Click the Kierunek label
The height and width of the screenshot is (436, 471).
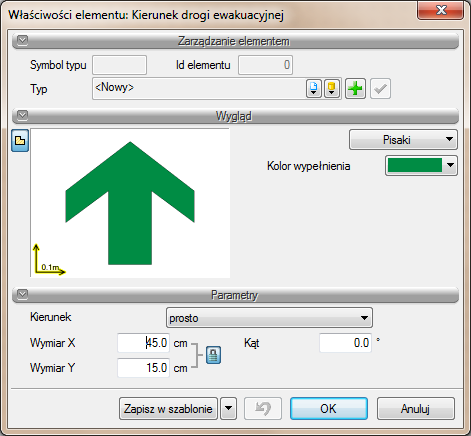tap(51, 317)
